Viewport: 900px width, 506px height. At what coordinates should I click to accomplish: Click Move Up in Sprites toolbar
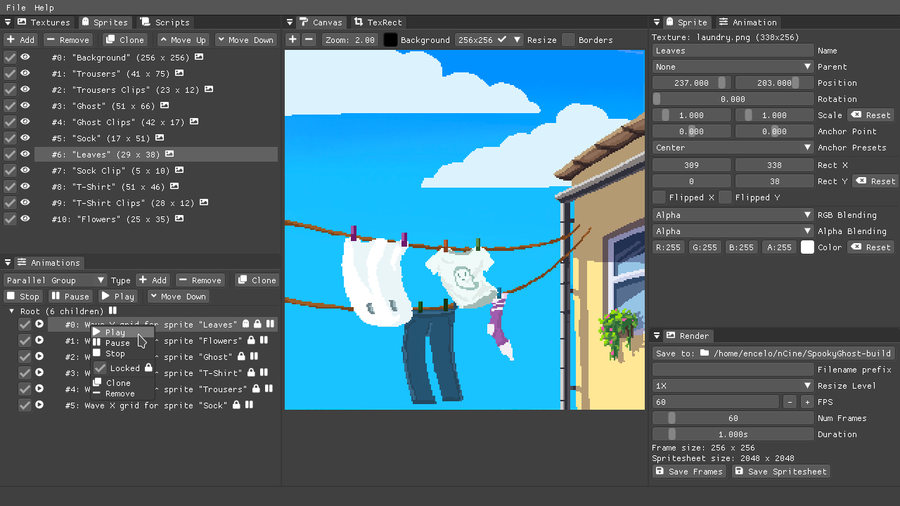(x=183, y=40)
